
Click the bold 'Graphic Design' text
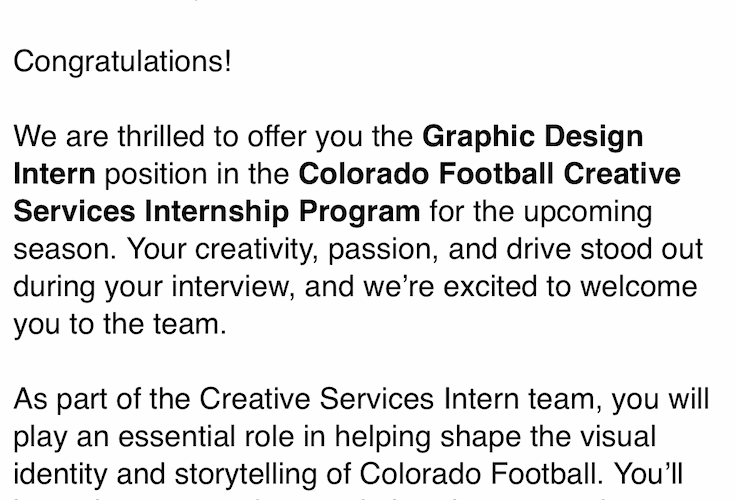click(532, 136)
